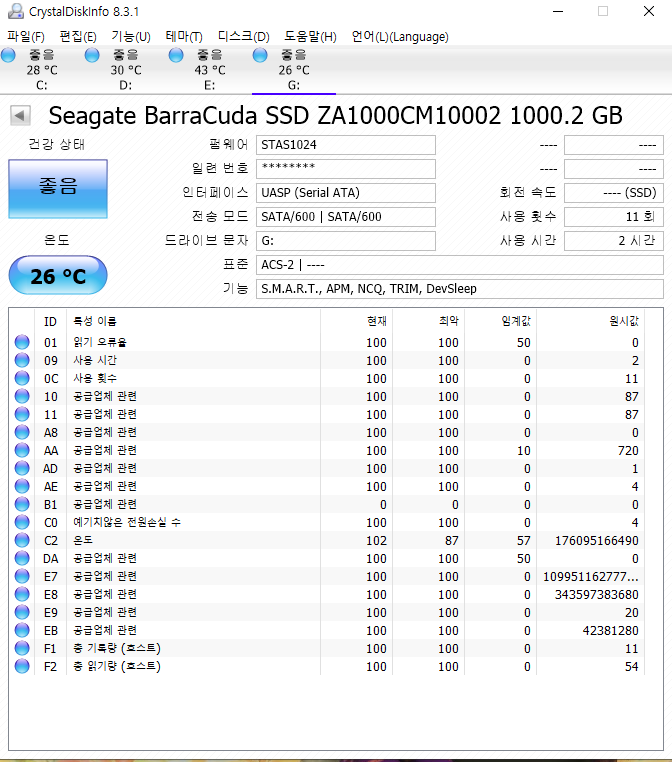The height and width of the screenshot is (762, 672).
Task: Open the 디스크(D) menu
Action: tap(243, 36)
